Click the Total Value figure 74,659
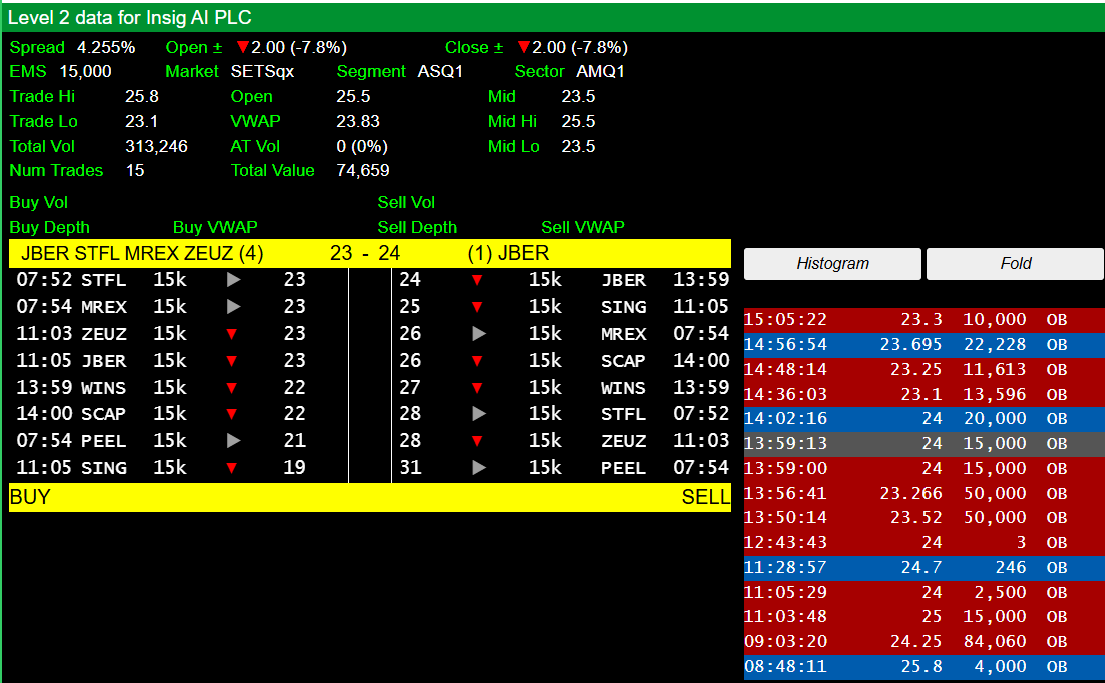Screen dimensions: 1105x683 pos(363,171)
